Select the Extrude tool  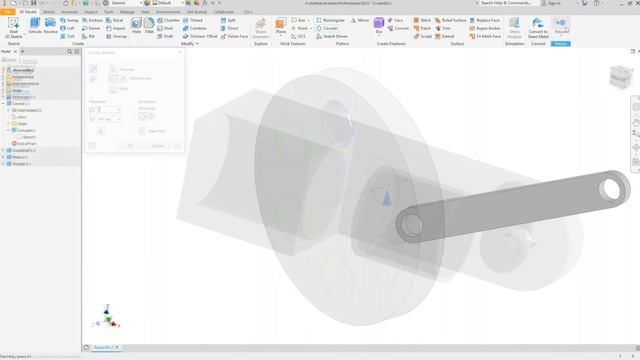35,26
